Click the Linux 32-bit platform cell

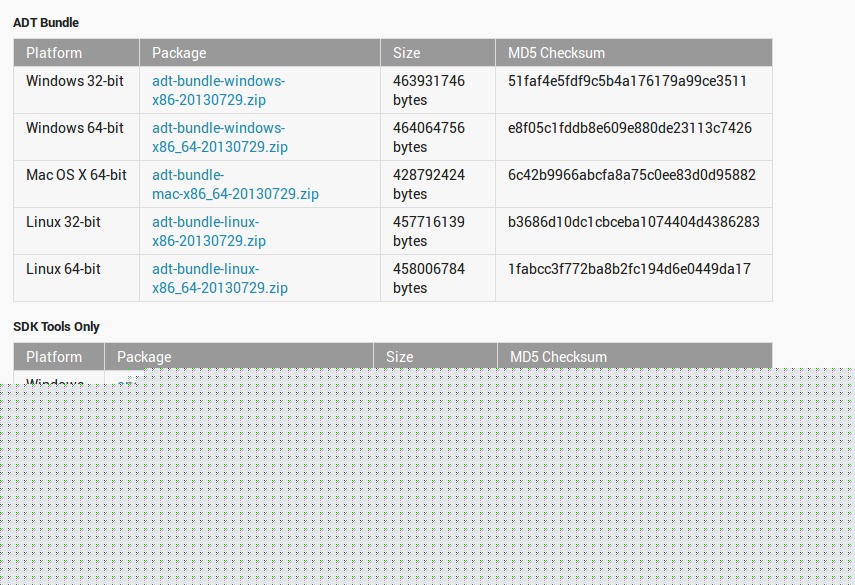(64, 221)
